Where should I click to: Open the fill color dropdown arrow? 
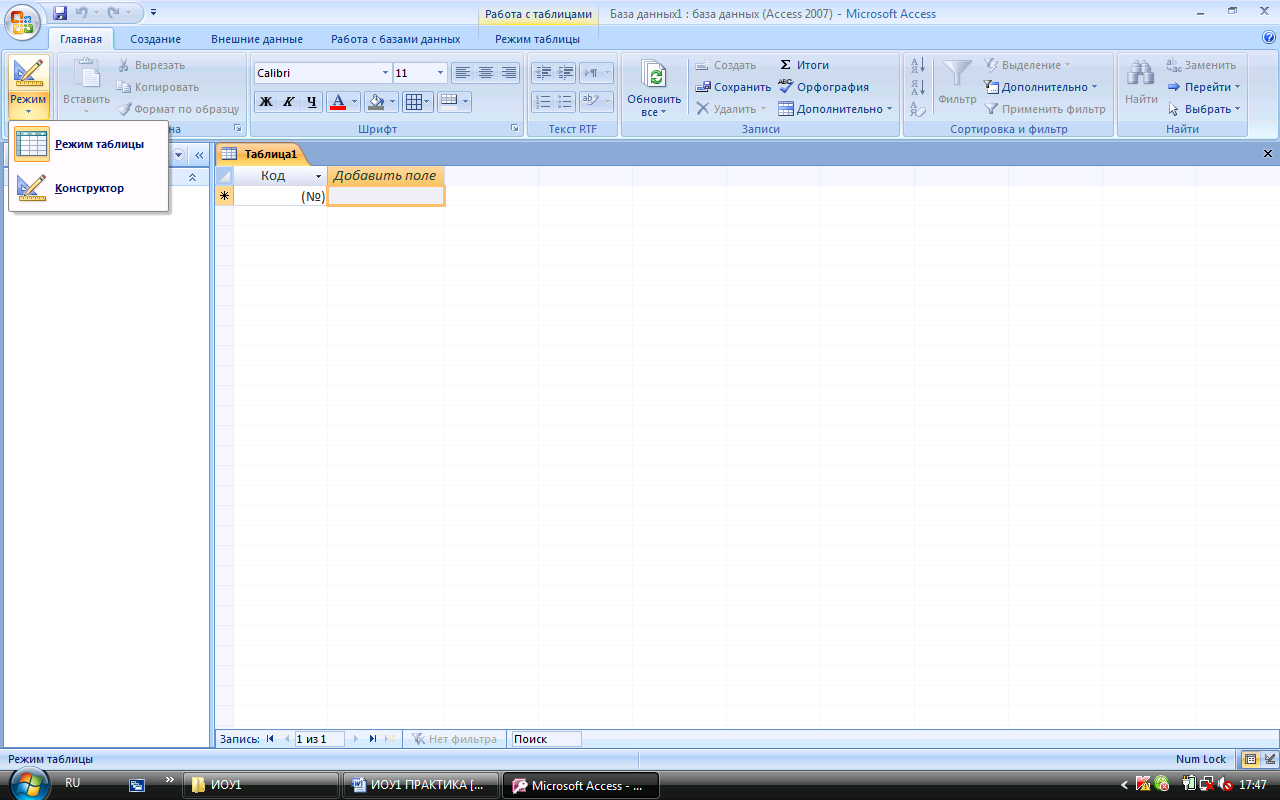[x=393, y=102]
